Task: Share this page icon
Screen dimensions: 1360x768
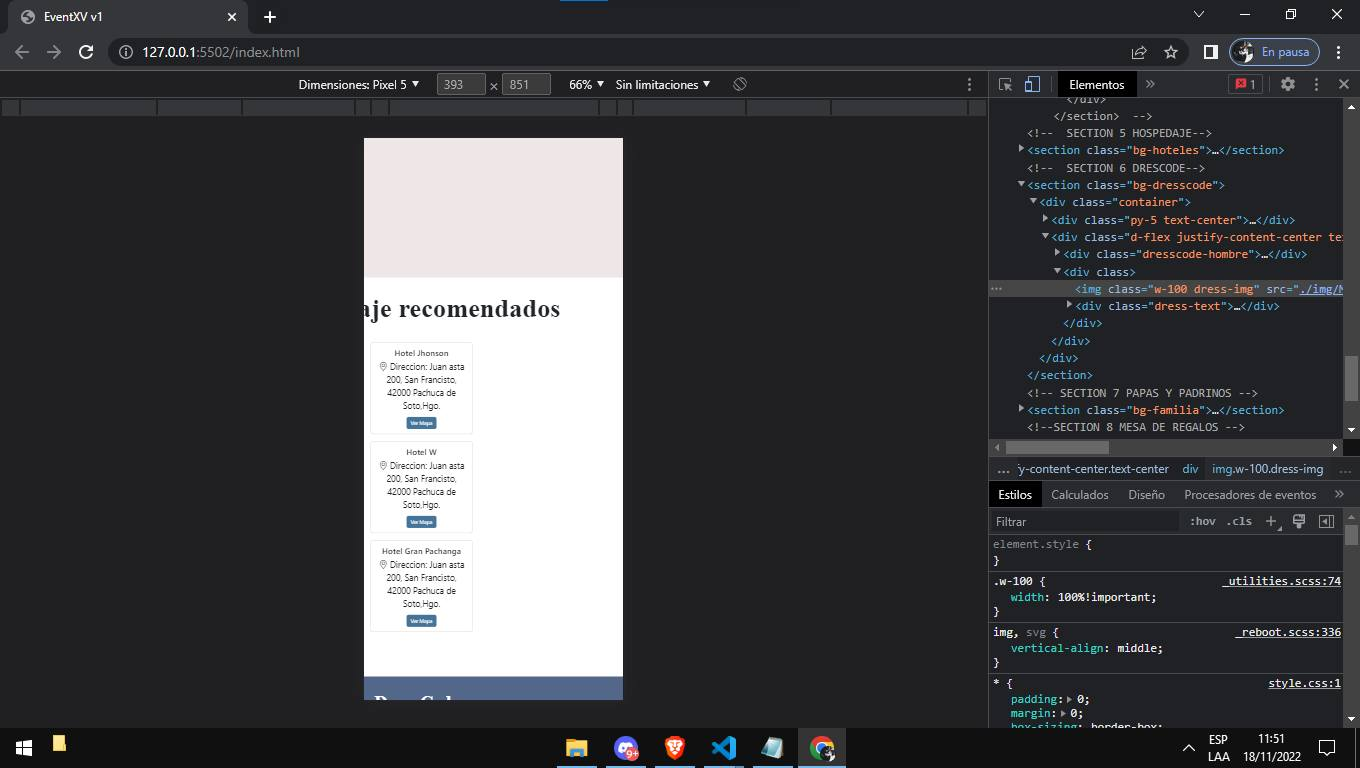Action: (x=1139, y=52)
